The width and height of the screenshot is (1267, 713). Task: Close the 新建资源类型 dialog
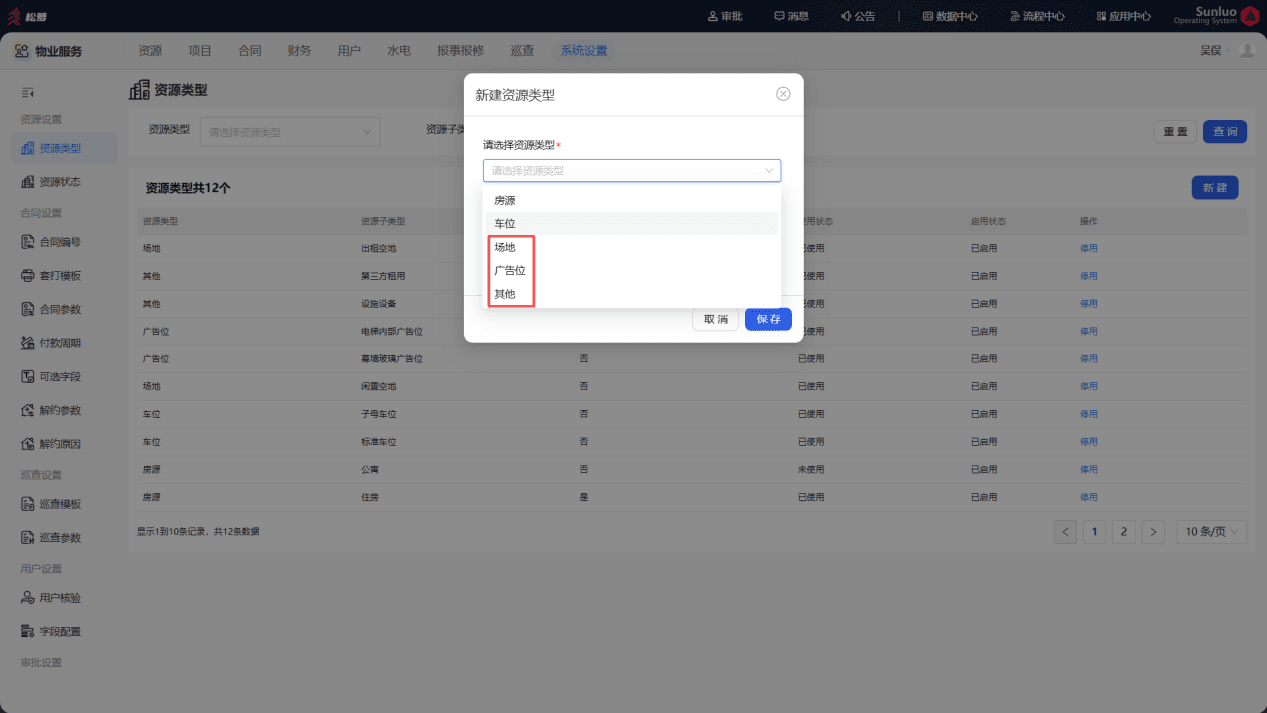[783, 94]
